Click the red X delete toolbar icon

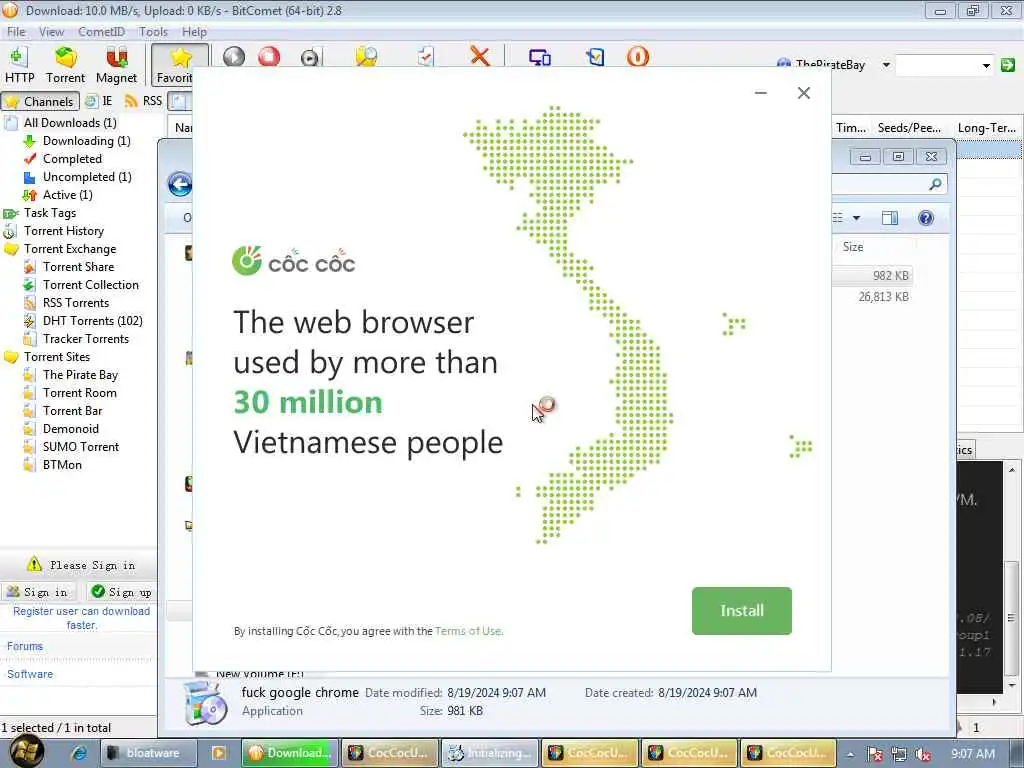pos(480,56)
